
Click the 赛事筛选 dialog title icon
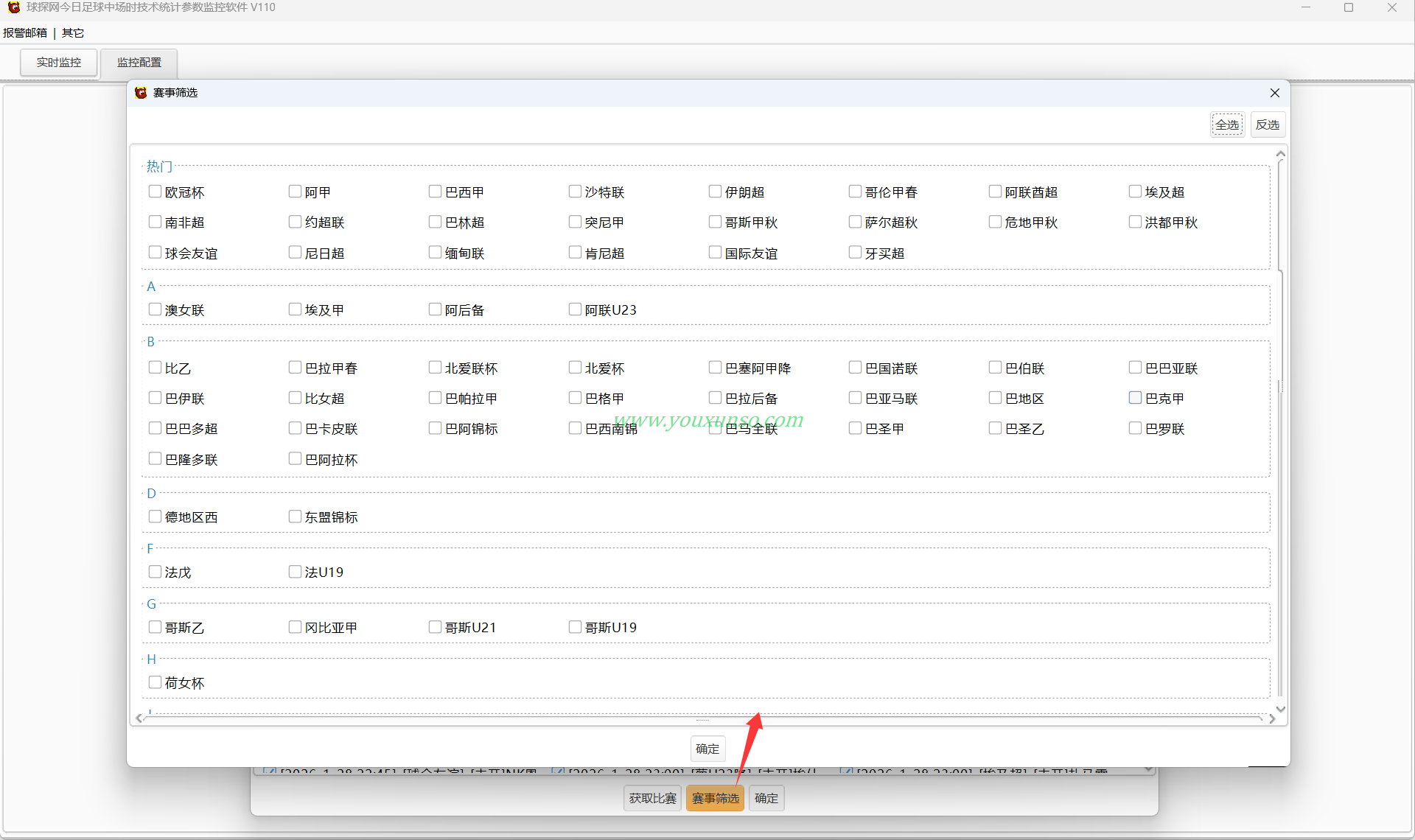141,93
